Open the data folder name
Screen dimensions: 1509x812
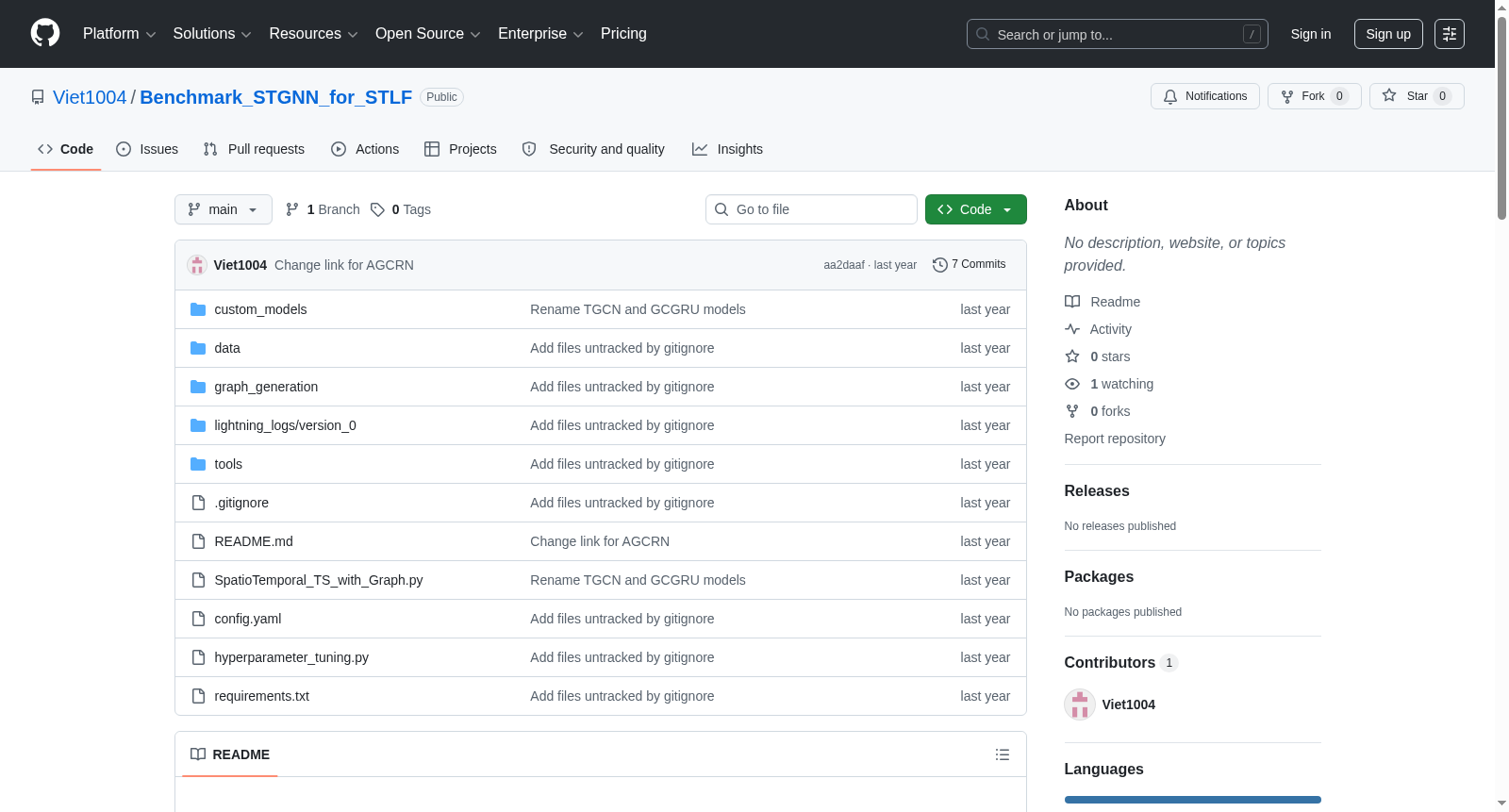227,348
